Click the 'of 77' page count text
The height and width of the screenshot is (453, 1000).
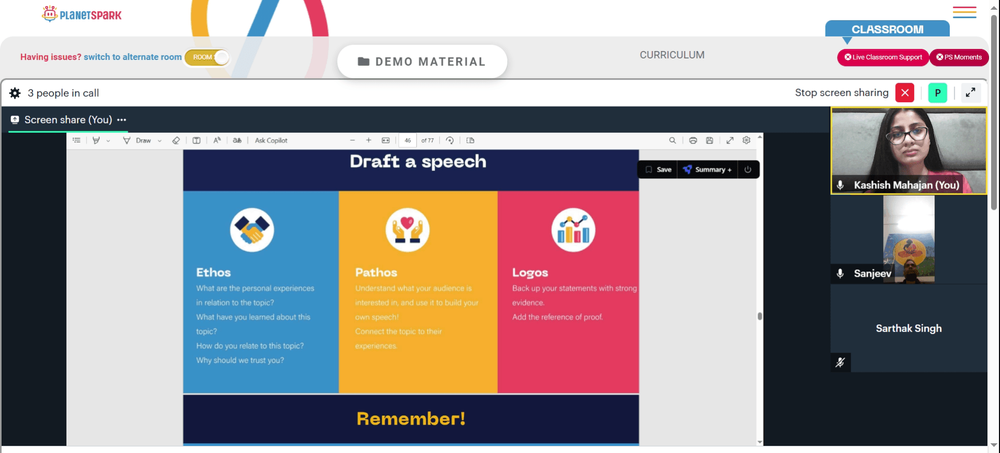point(427,140)
